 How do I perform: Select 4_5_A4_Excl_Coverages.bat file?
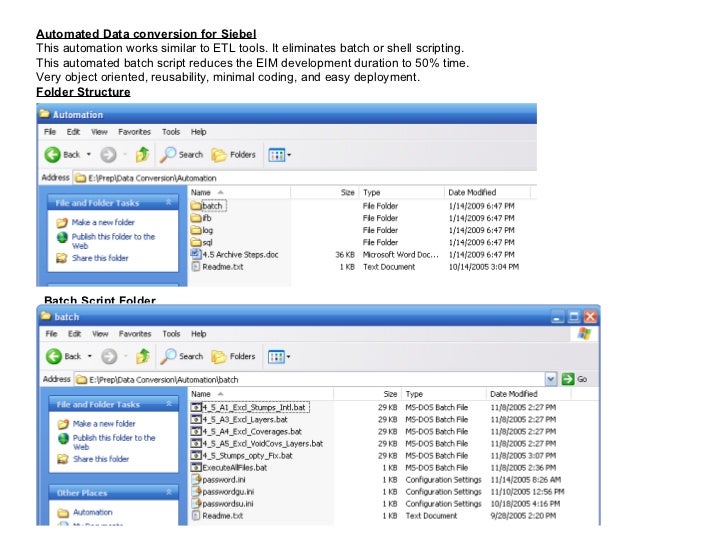click(x=247, y=431)
